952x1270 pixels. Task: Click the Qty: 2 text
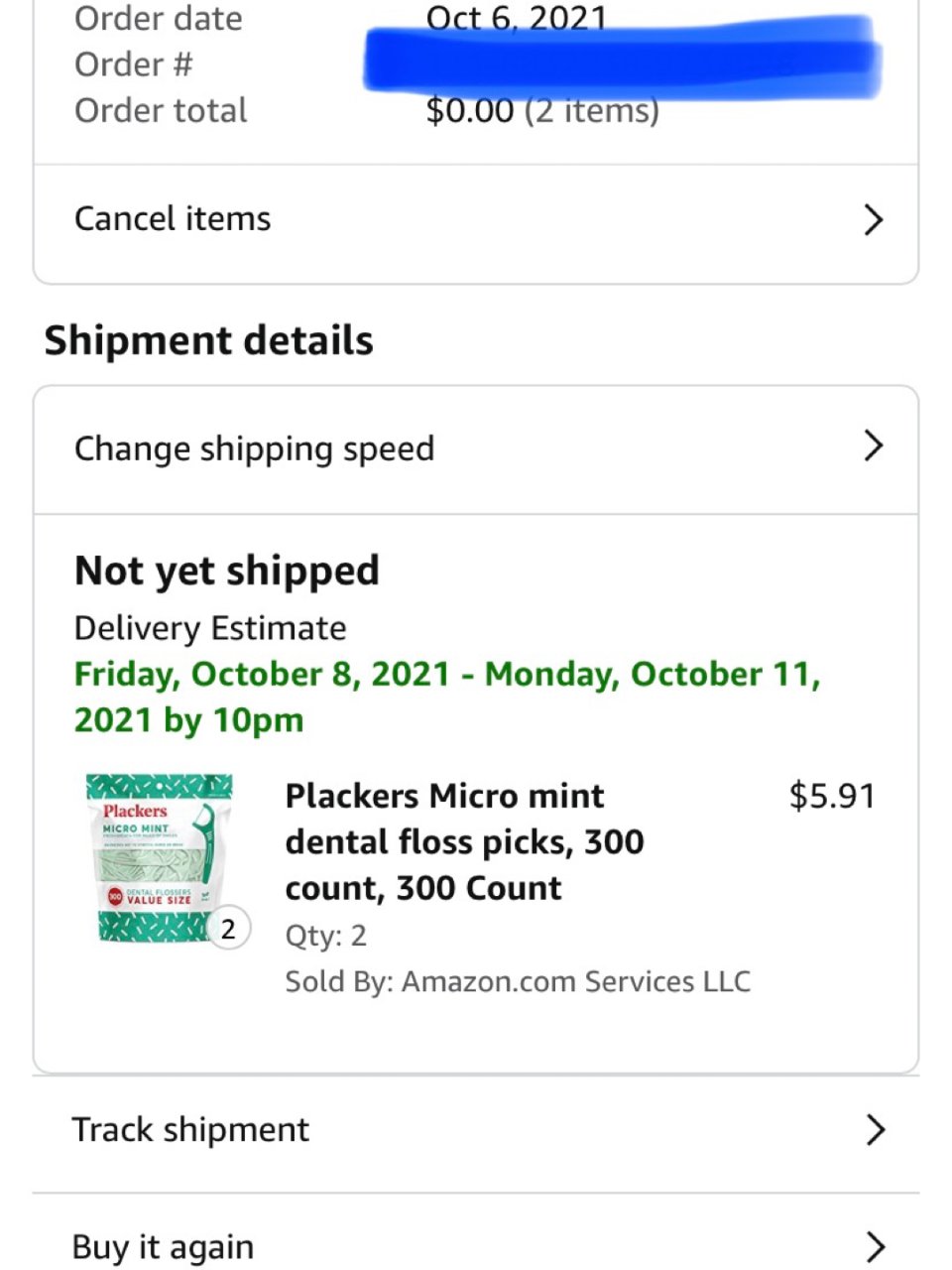(325, 936)
